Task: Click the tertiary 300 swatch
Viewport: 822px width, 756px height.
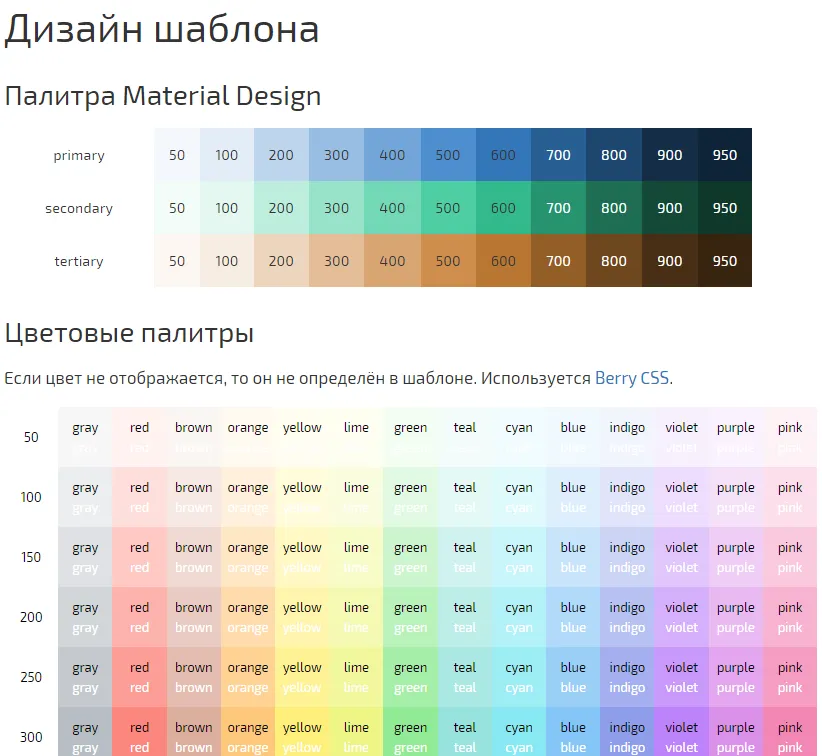Action: (x=337, y=261)
